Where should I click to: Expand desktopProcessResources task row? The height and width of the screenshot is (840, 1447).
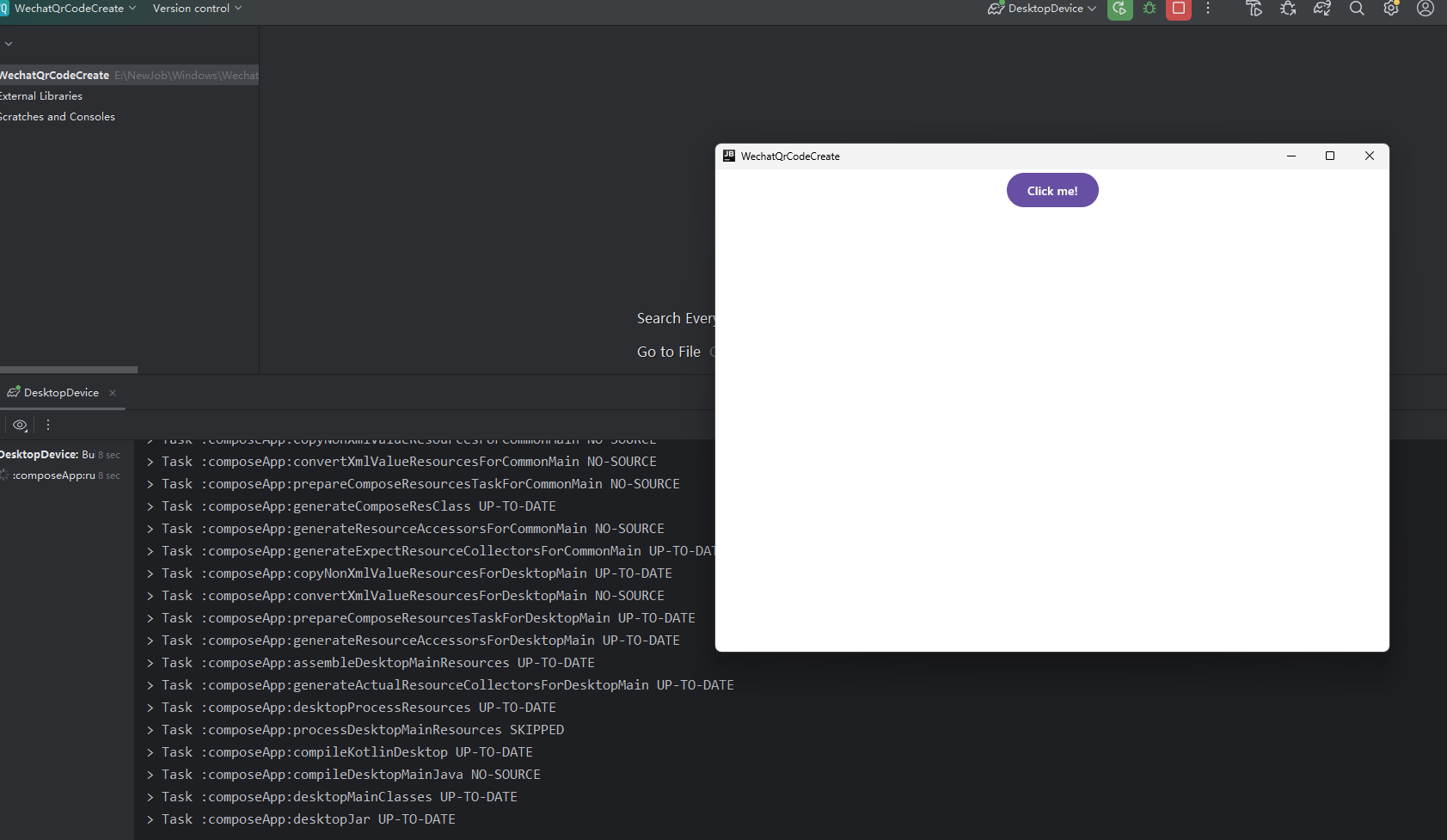point(150,708)
